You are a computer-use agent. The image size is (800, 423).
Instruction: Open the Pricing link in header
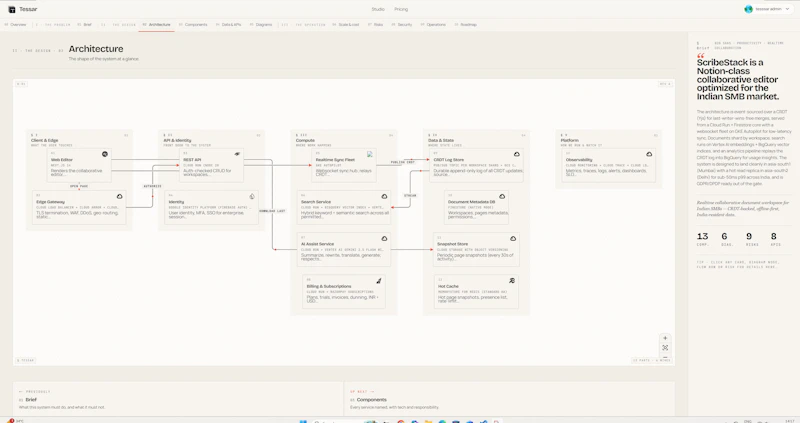(401, 9)
